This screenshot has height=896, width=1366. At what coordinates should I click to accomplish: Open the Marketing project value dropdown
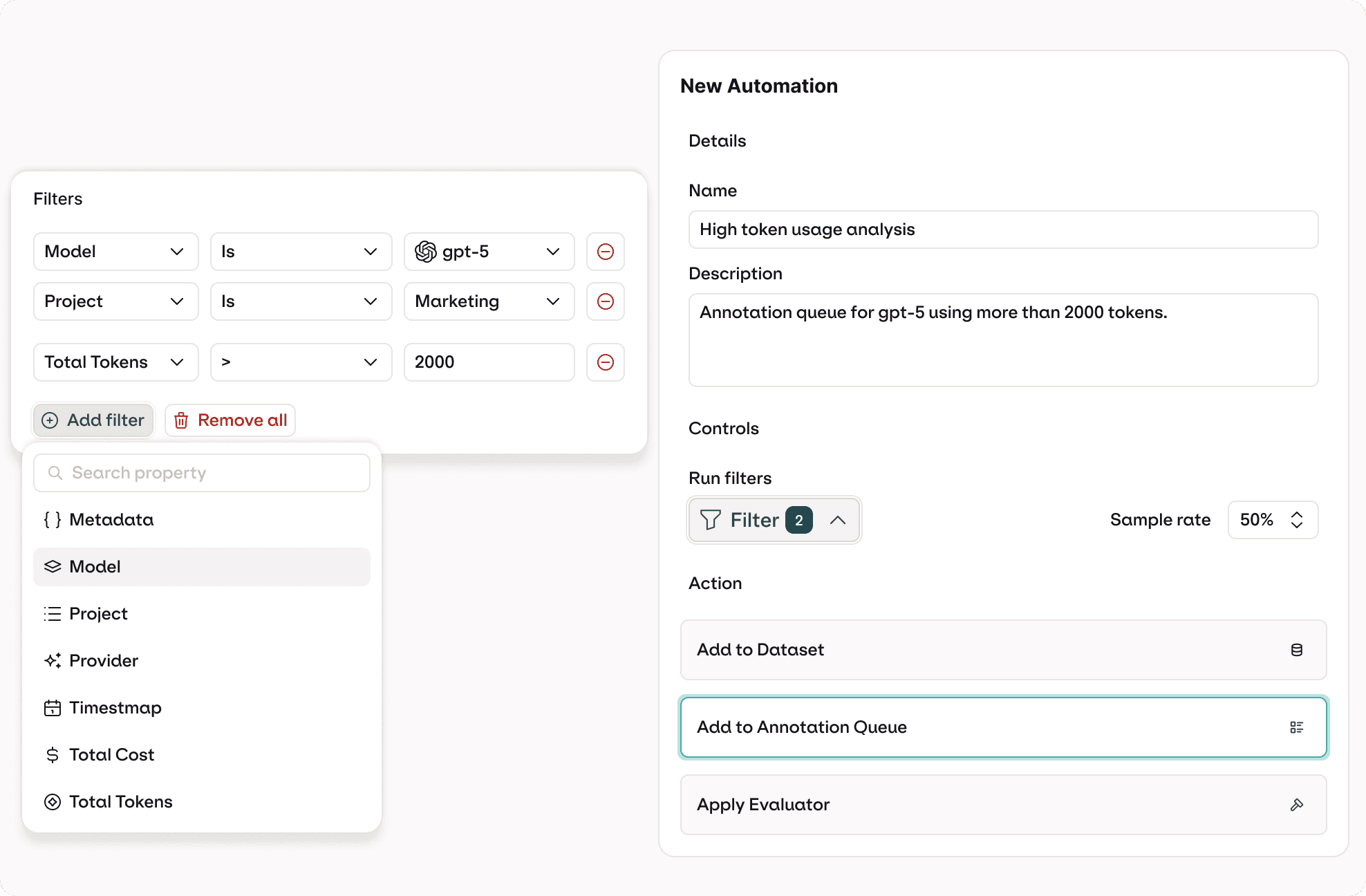point(489,301)
